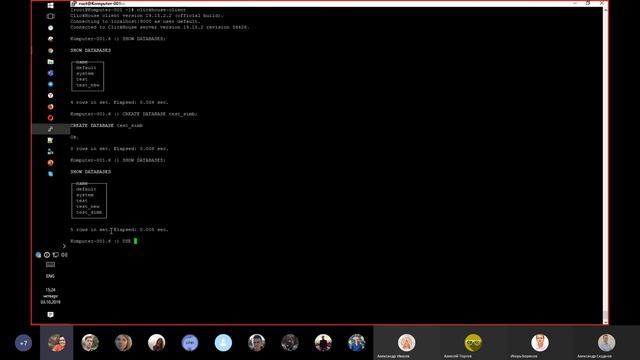Screen dimensions: 640x360
Task: Open the red-ring Opera taskbar icon
Action: tap(50, 118)
